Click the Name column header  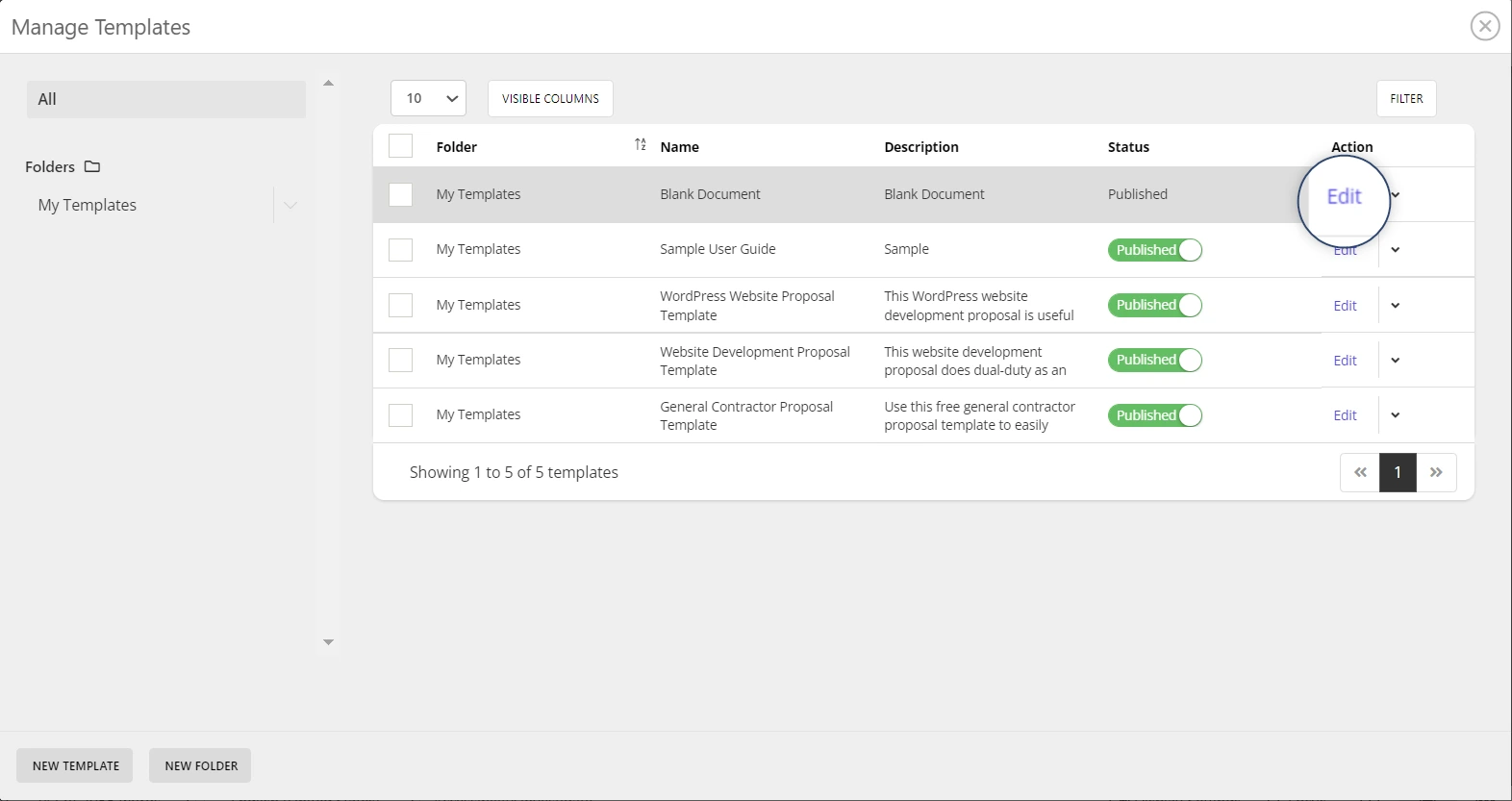(679, 147)
